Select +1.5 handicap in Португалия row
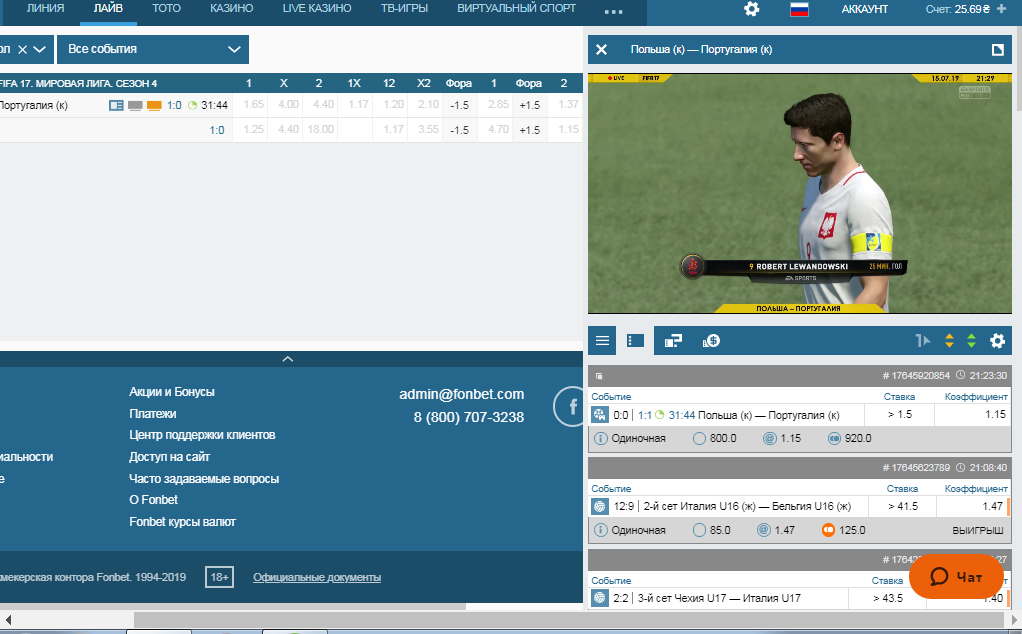 pos(529,105)
